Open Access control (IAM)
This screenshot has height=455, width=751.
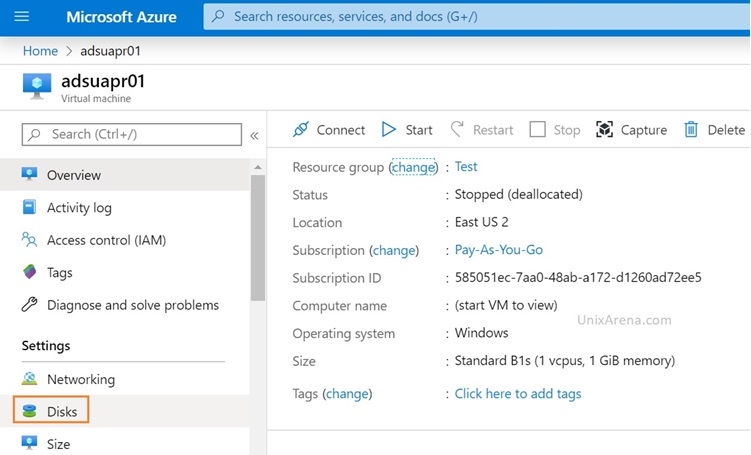click(x=125, y=240)
